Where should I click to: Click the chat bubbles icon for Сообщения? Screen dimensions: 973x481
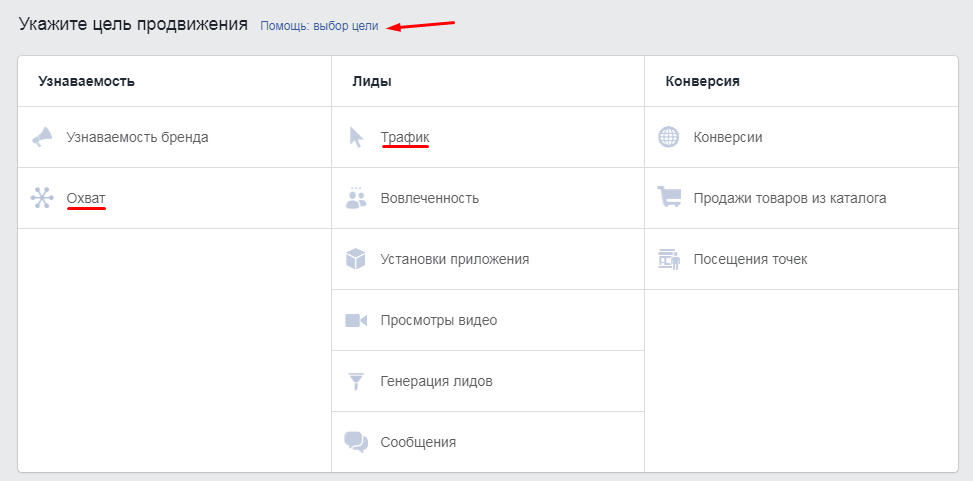coord(356,442)
